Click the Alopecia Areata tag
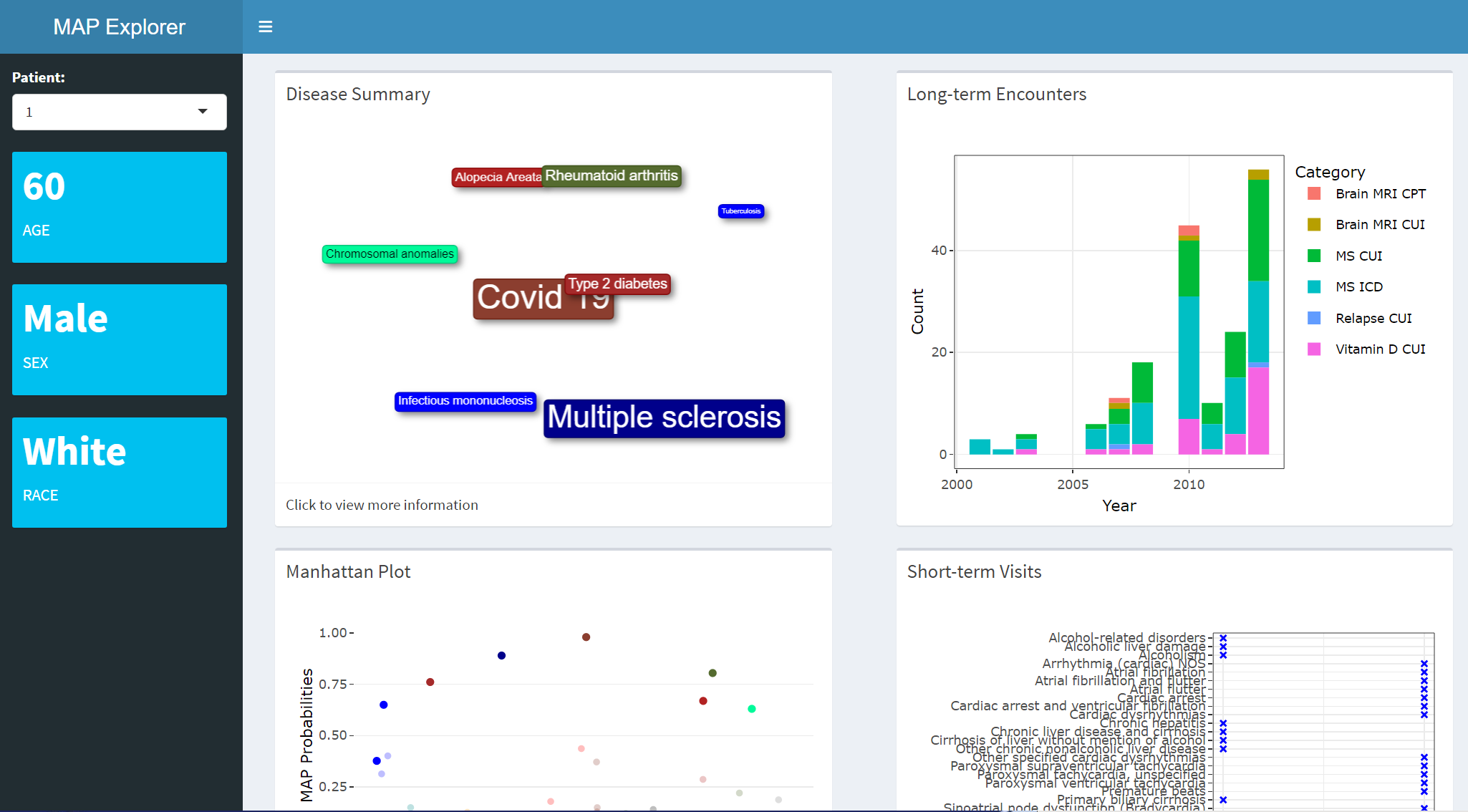 pyautogui.click(x=496, y=177)
